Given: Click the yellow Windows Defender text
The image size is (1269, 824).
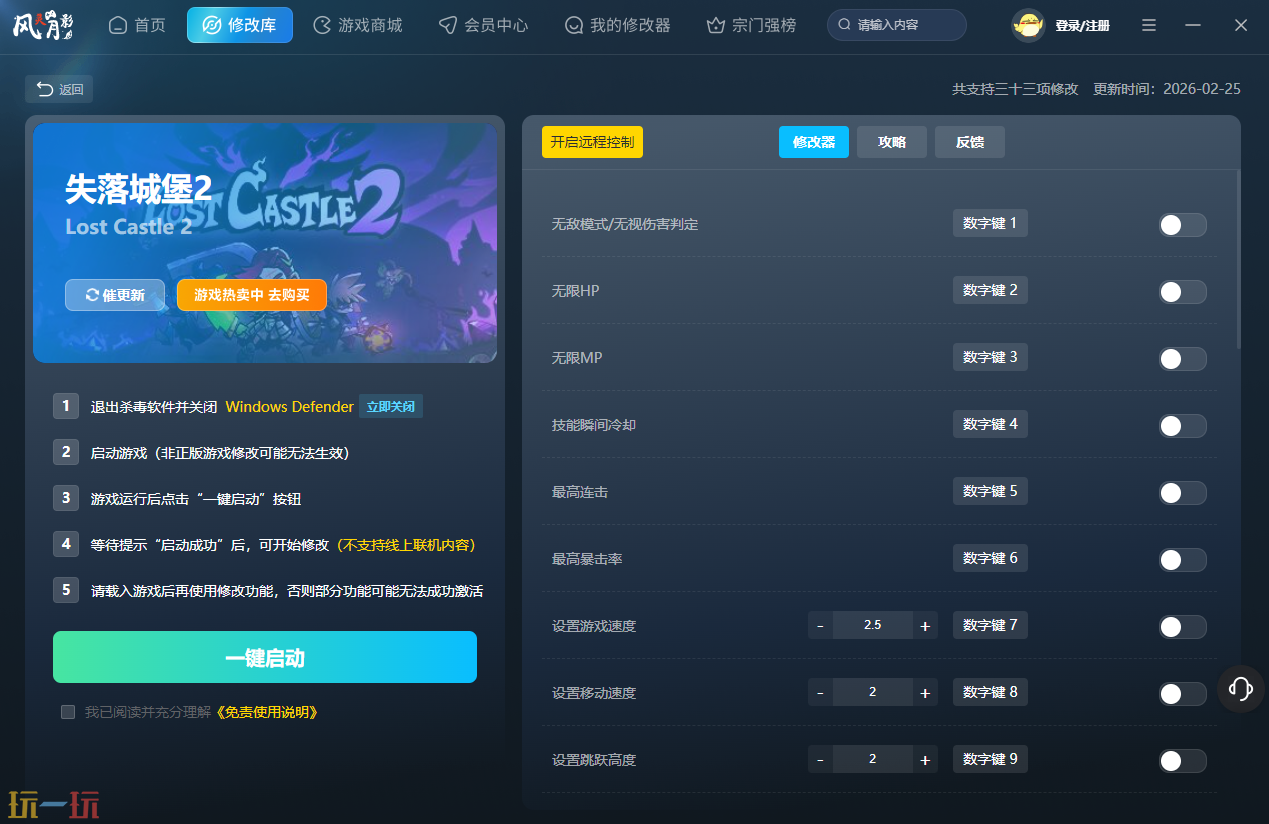Looking at the screenshot, I should pos(290,407).
